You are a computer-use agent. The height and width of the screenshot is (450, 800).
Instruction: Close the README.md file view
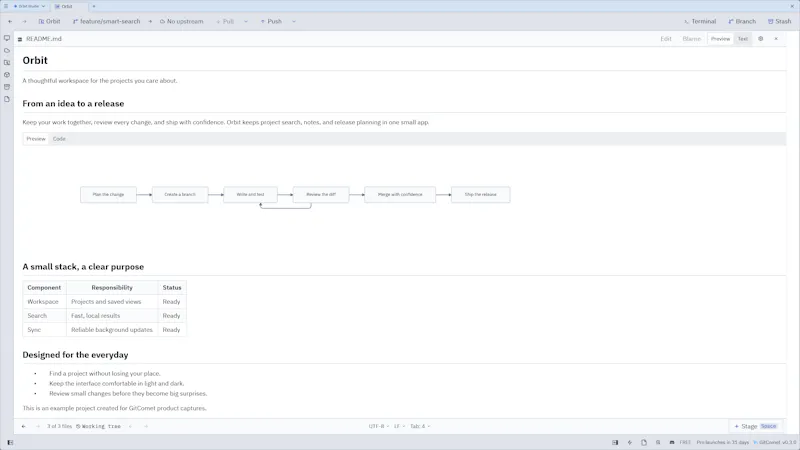tap(776, 39)
